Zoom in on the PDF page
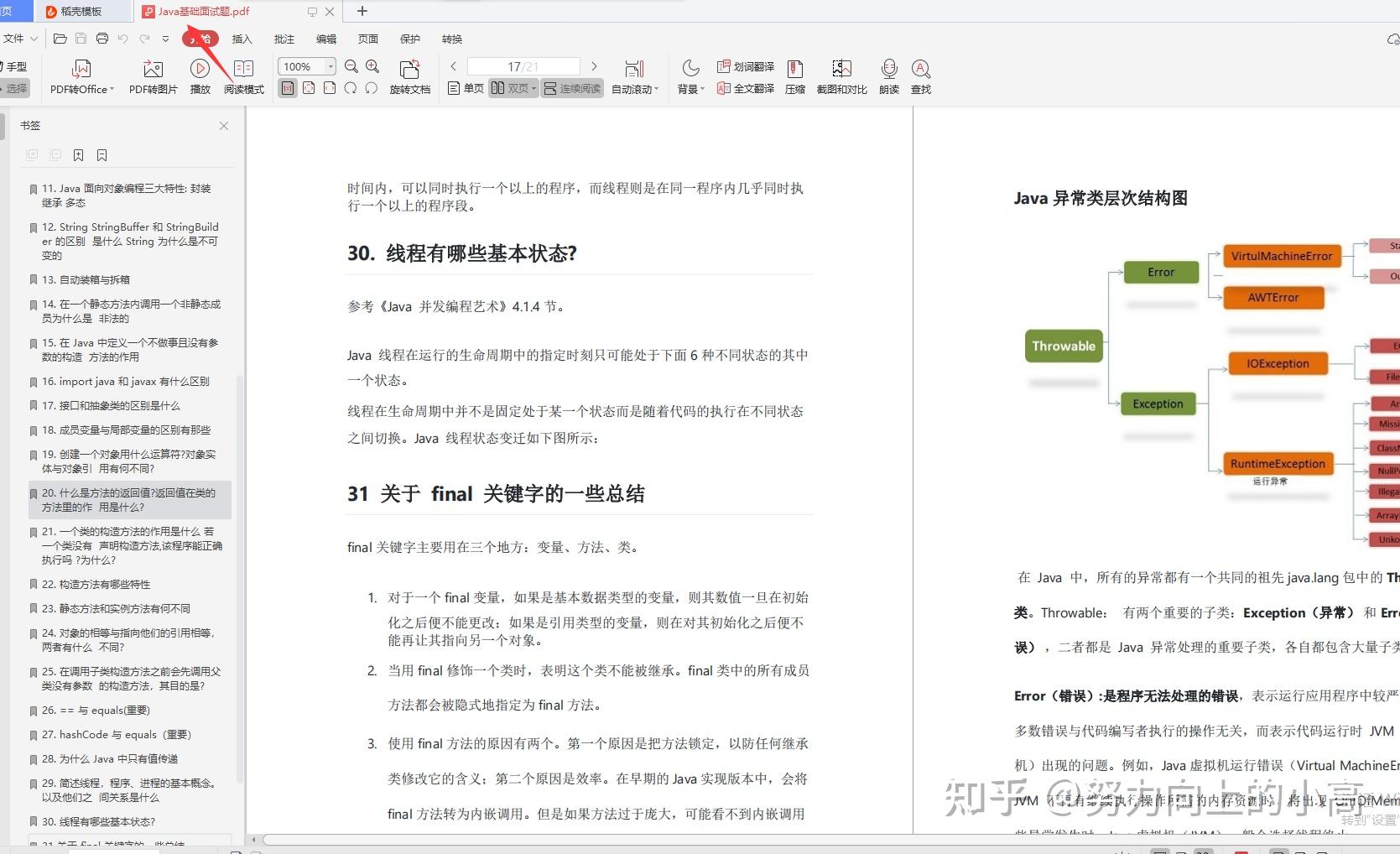 [x=372, y=66]
